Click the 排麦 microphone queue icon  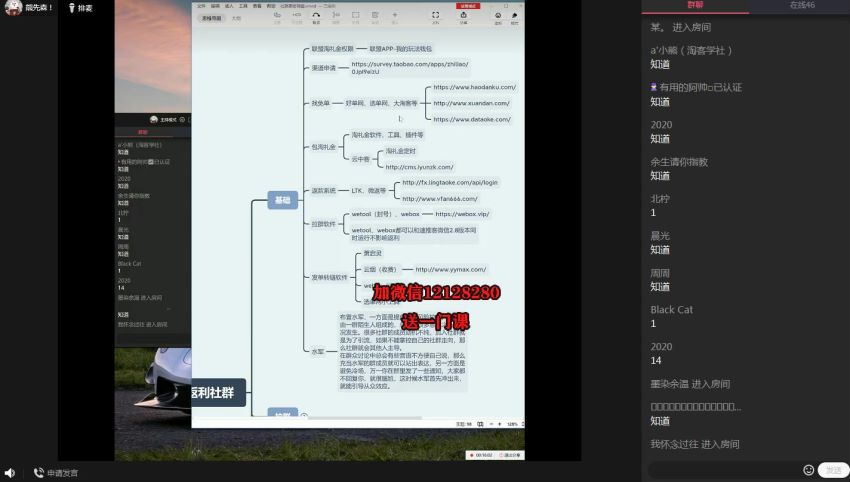[x=72, y=8]
